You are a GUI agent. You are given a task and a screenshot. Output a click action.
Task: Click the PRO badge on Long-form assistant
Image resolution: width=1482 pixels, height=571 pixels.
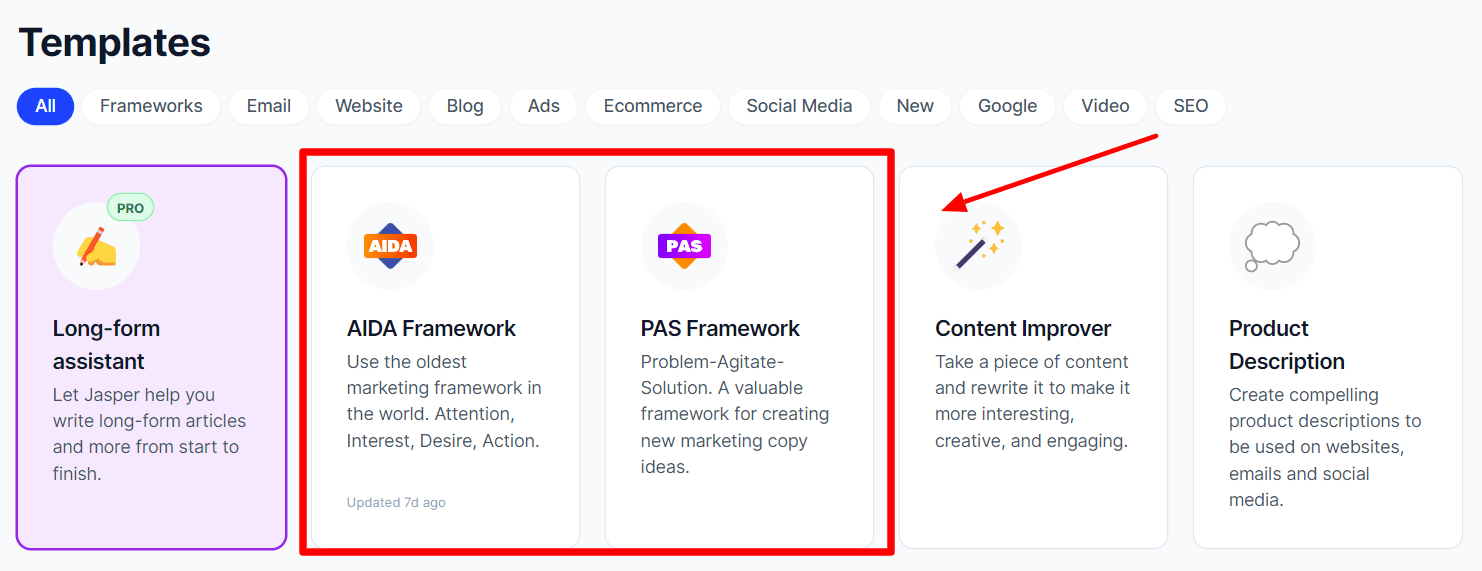pyautogui.click(x=130, y=208)
